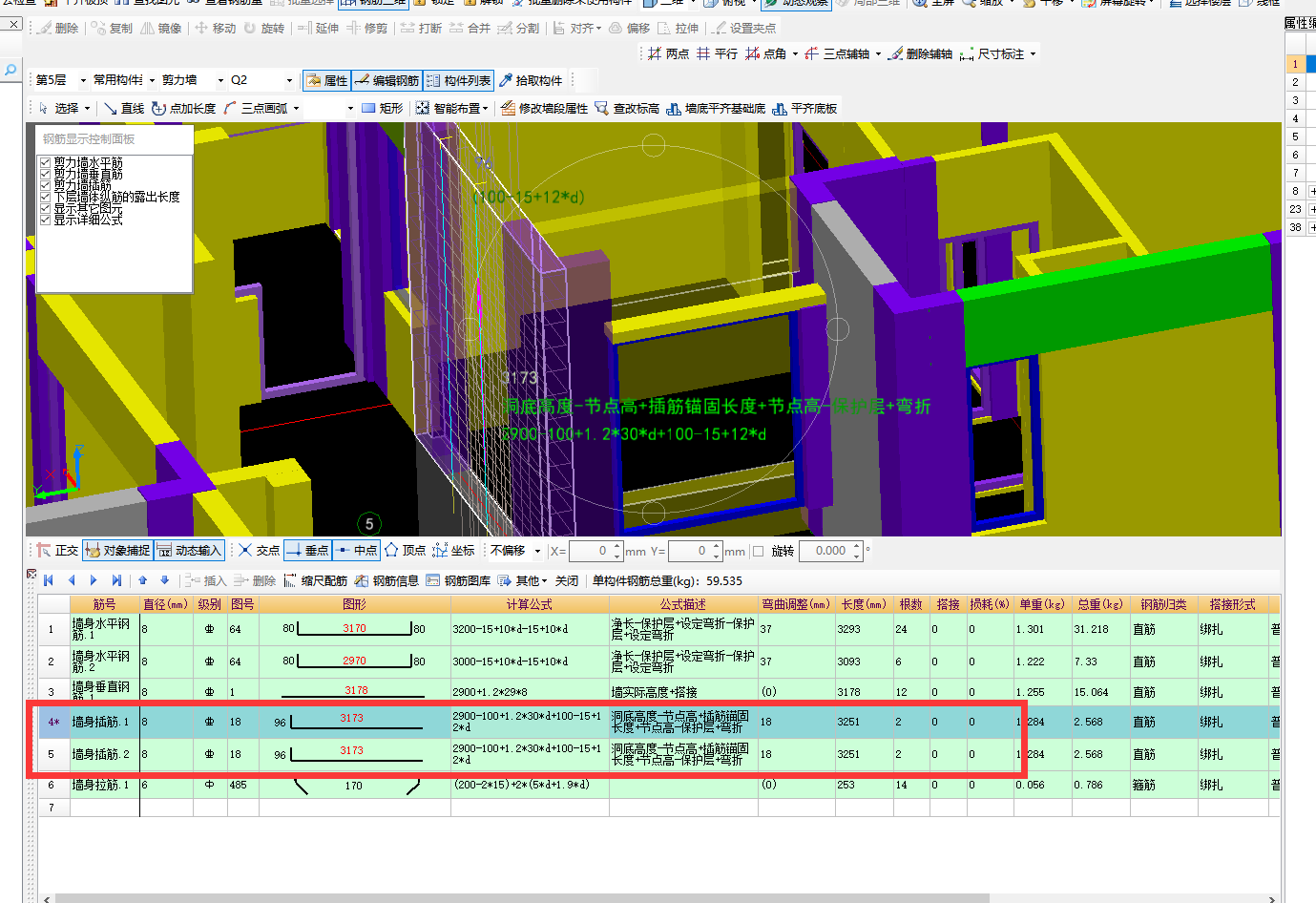Click the 关闭 (close) button in rebar toolbar
Viewport: 1316px width, 903px height.
(x=567, y=580)
